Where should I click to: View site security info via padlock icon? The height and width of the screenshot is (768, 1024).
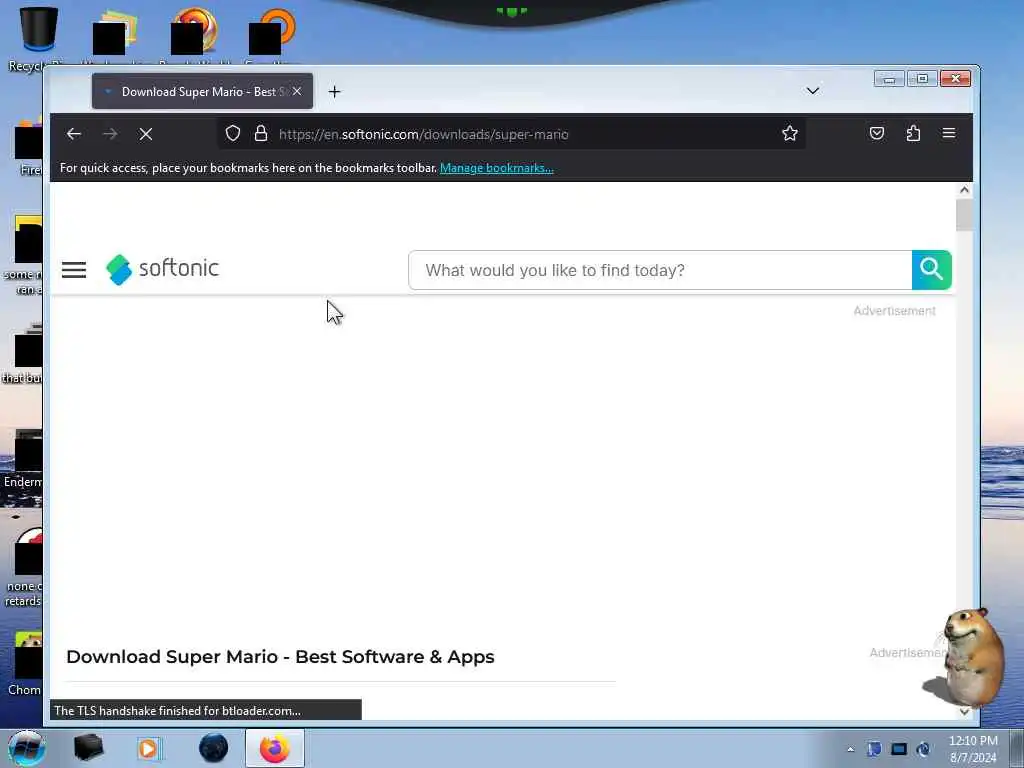261,134
